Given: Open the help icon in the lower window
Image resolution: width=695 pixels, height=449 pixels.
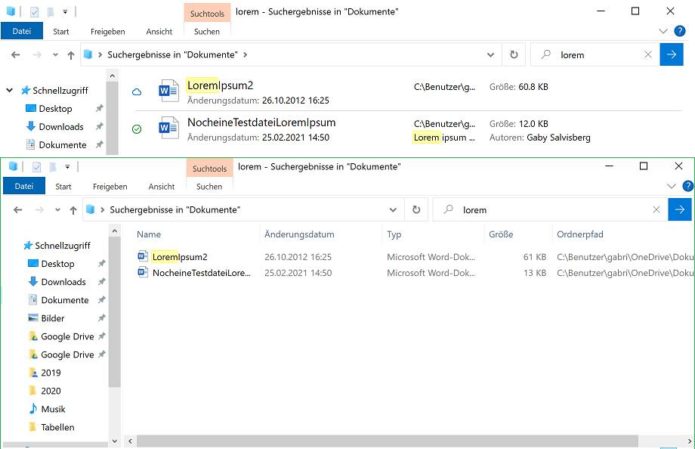Looking at the screenshot, I should [686, 186].
